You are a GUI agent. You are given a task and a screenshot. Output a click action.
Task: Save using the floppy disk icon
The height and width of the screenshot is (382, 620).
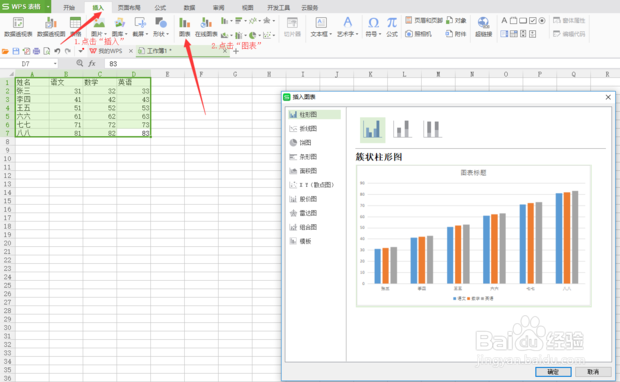[x=16, y=51]
